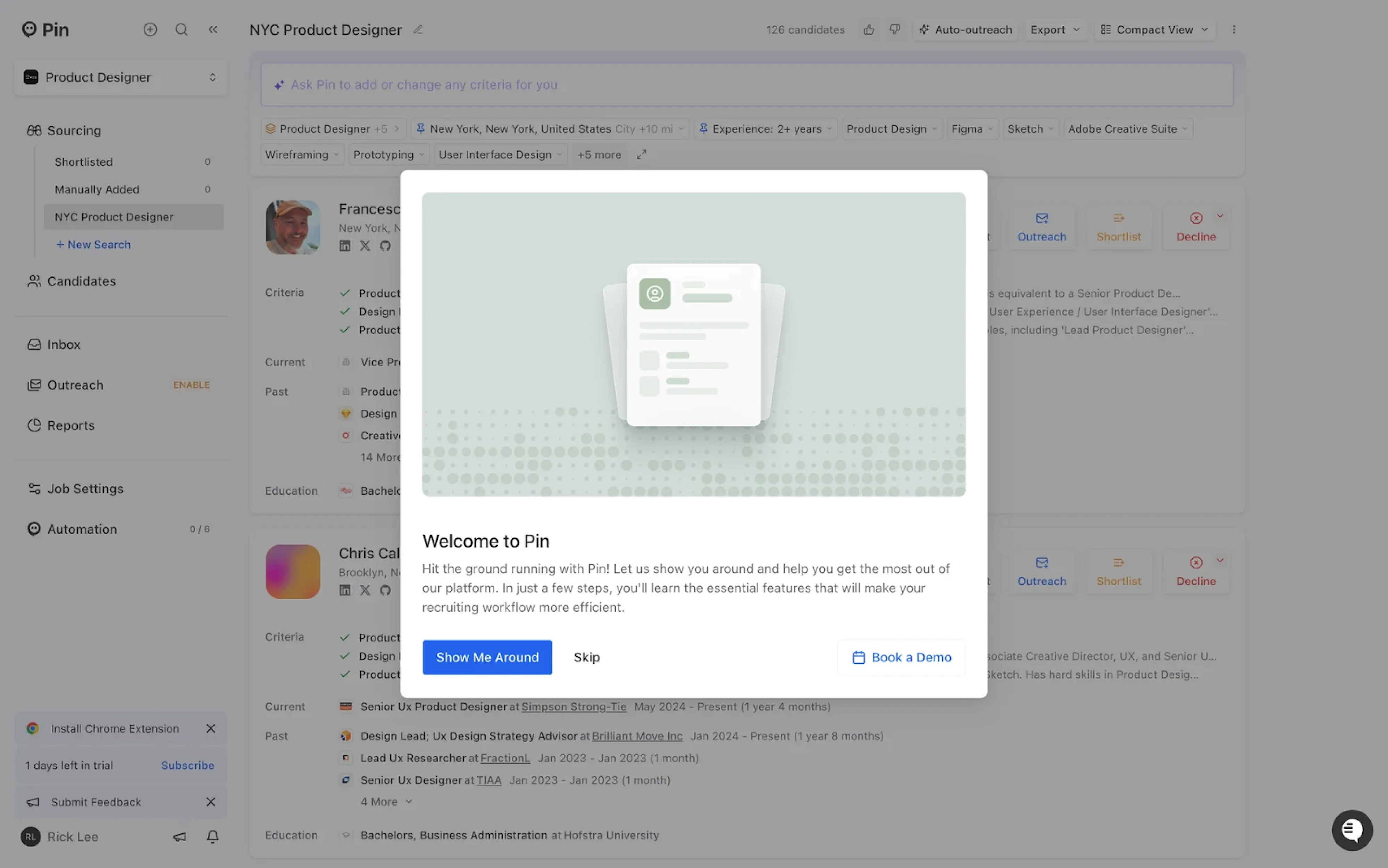The width and height of the screenshot is (1388, 868).
Task: Click the plus circle icon beside Pin logo
Action: pyautogui.click(x=150, y=29)
